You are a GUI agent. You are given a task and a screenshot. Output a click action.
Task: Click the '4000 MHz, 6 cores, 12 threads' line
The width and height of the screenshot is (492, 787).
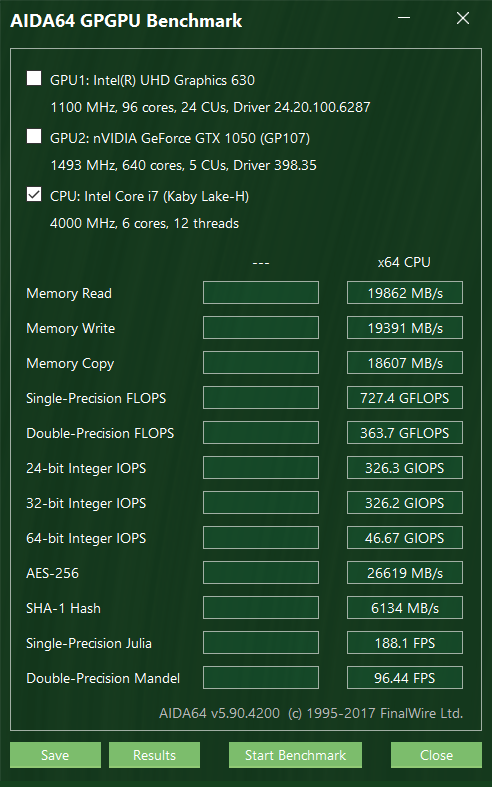point(145,223)
